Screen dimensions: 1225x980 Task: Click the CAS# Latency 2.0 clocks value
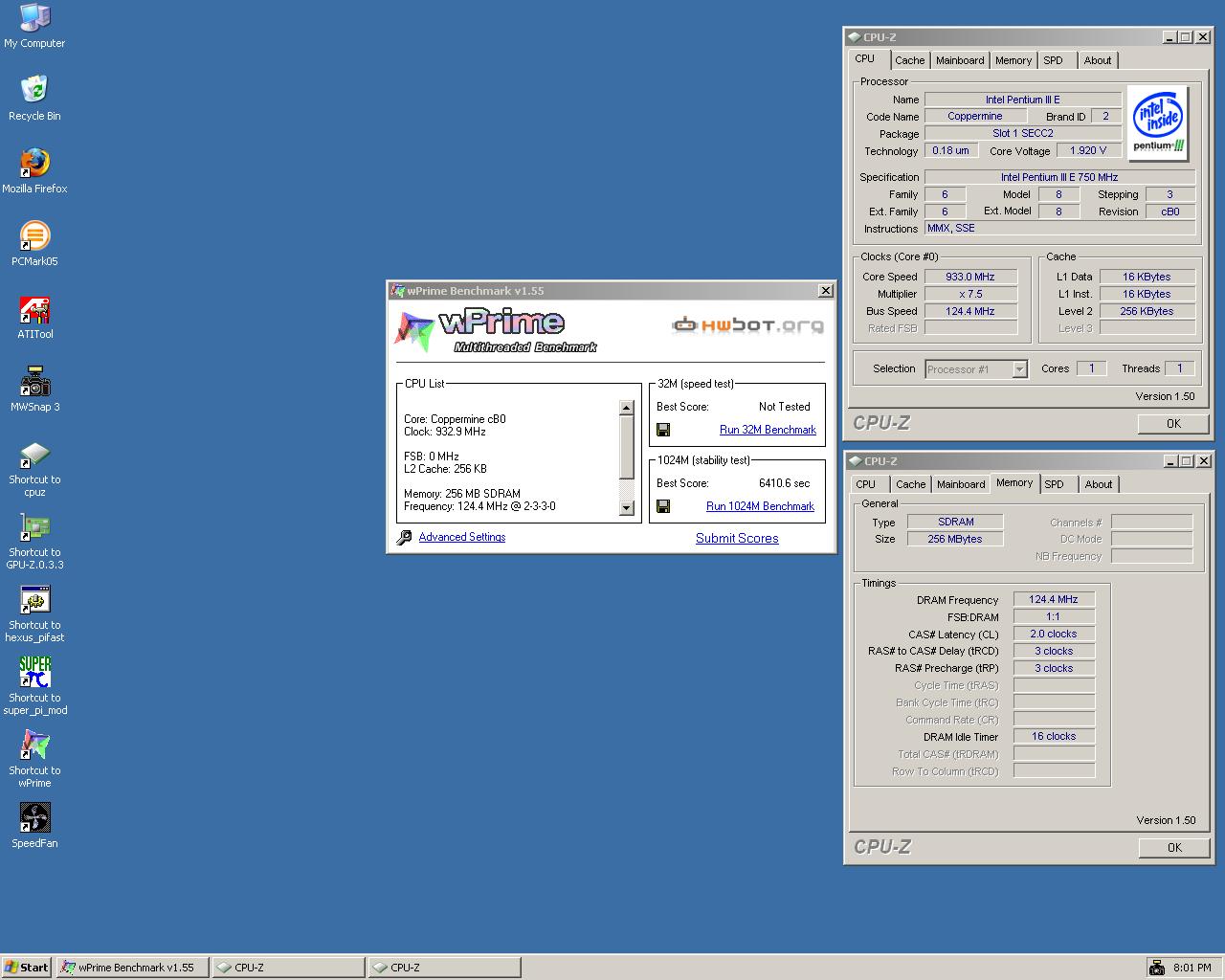(1054, 634)
